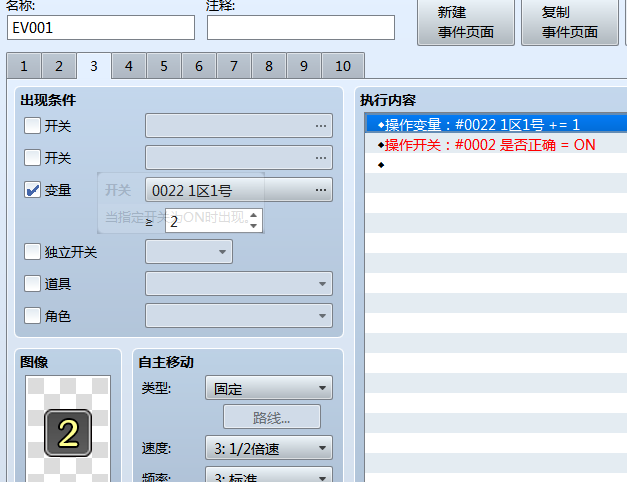Open event page tab 6
This screenshot has width=627, height=482.
tap(199, 66)
